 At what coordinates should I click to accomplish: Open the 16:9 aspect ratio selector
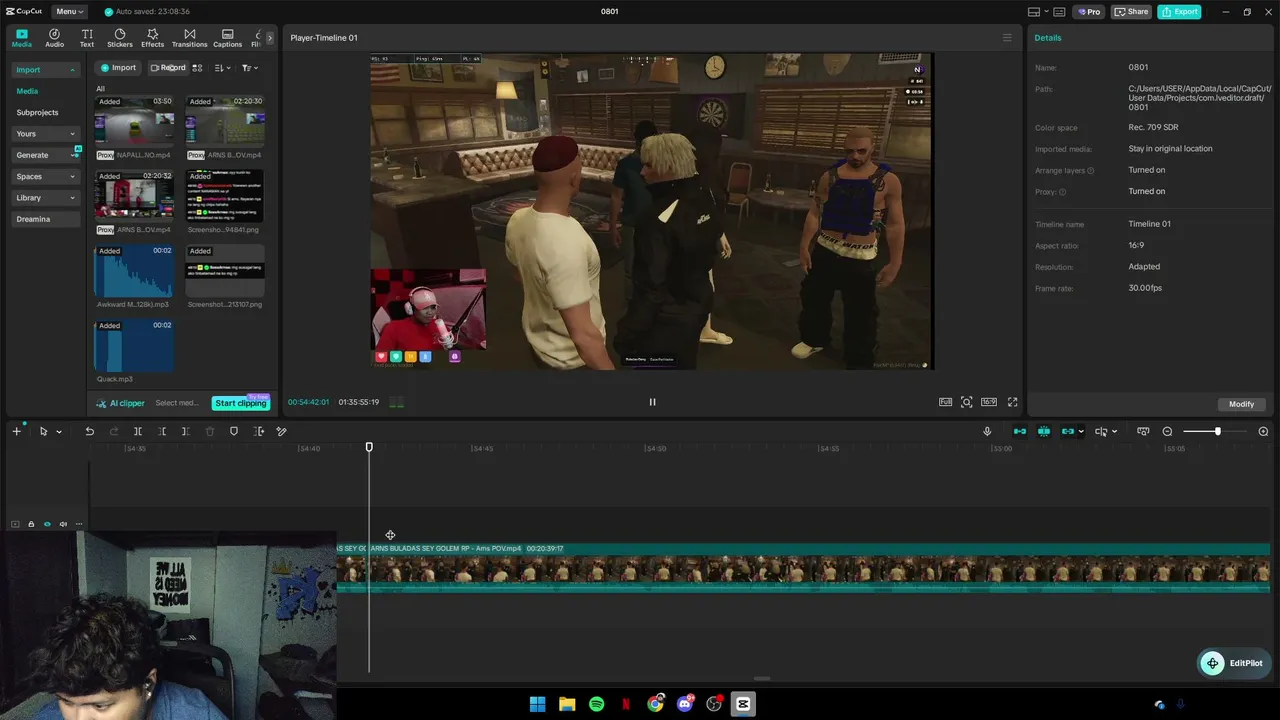[988, 402]
